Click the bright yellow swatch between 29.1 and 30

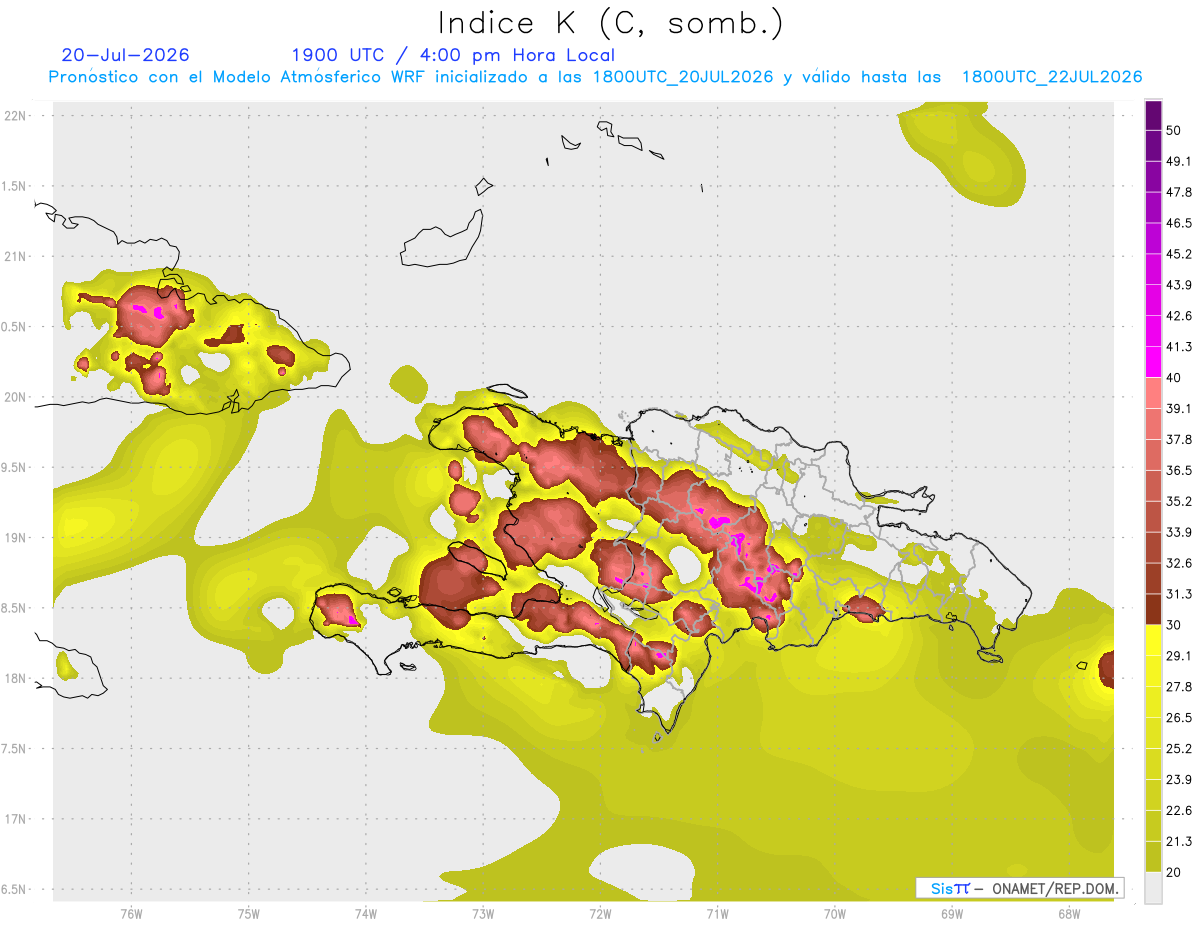pyautogui.click(x=1153, y=640)
